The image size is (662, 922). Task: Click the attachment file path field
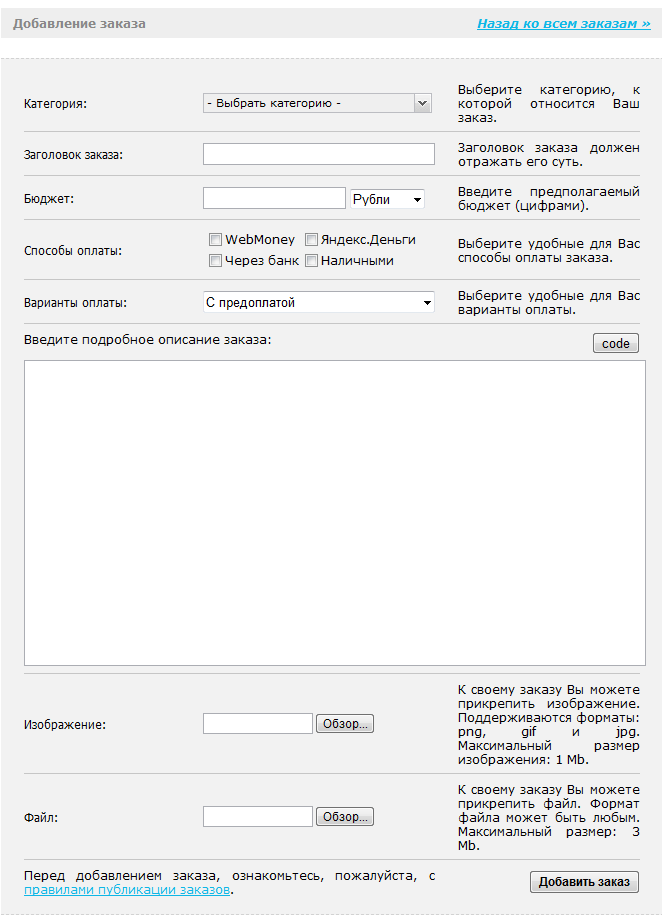point(258,817)
